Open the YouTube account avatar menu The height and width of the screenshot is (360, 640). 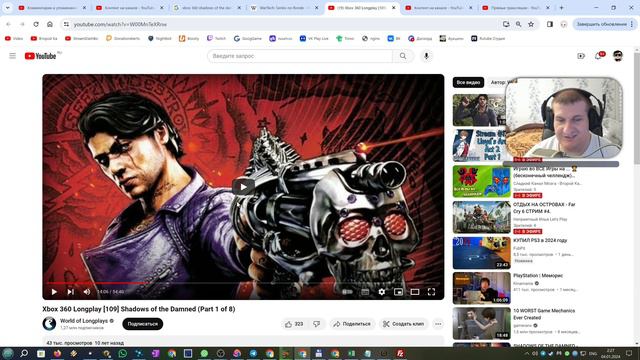(x=618, y=56)
